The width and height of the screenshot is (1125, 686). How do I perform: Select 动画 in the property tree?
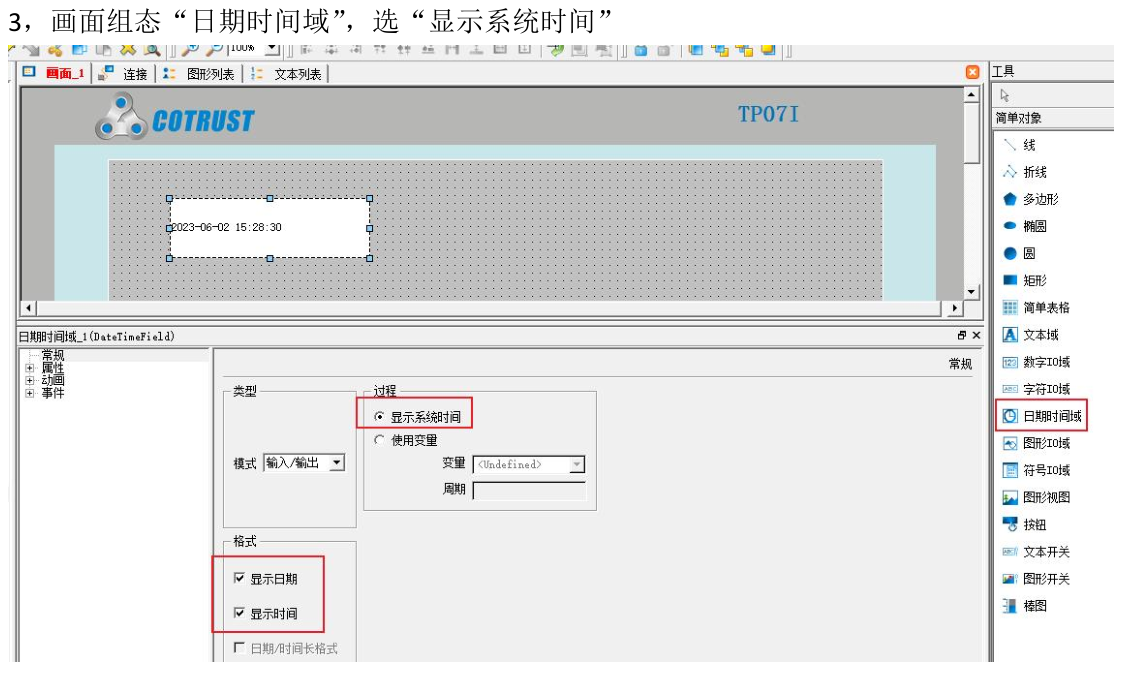click(52, 380)
